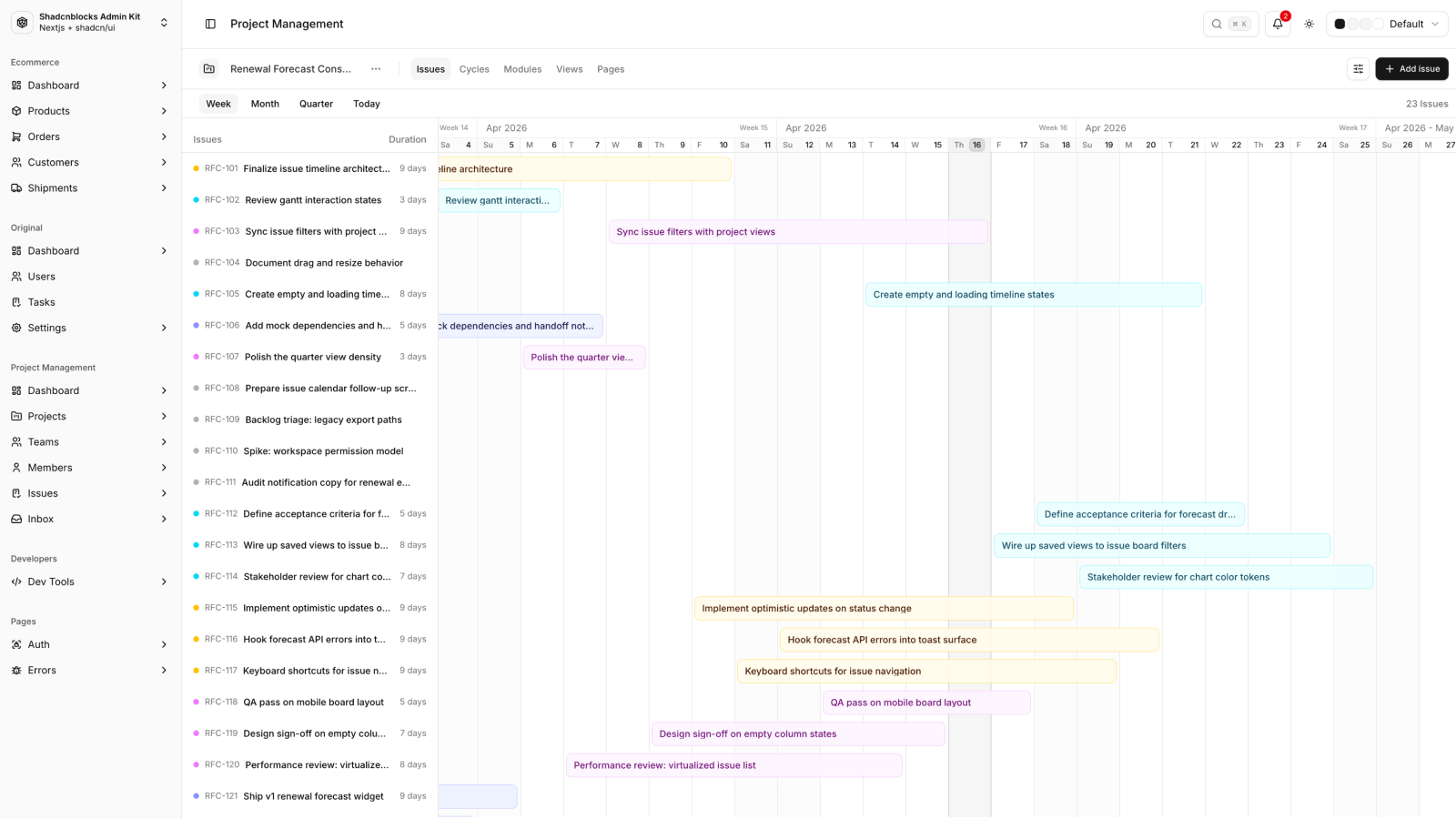Select the Month timeline scale
Screen dimensions: 1456x819
pyautogui.click(x=265, y=104)
